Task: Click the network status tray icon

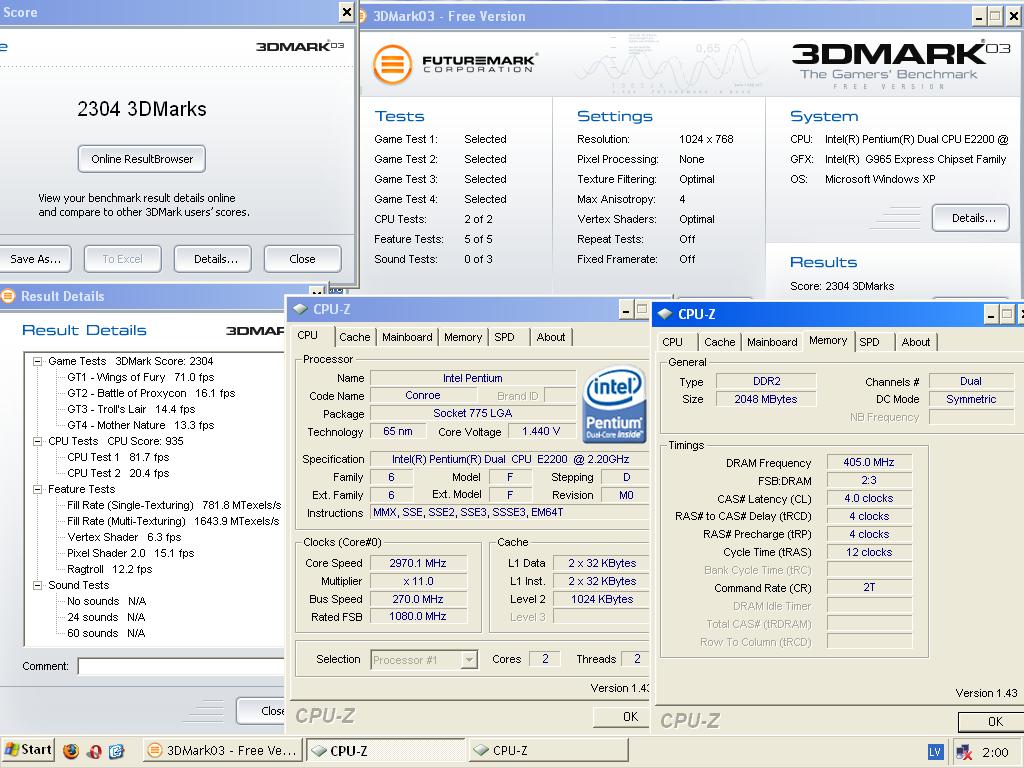Action: pos(964,752)
